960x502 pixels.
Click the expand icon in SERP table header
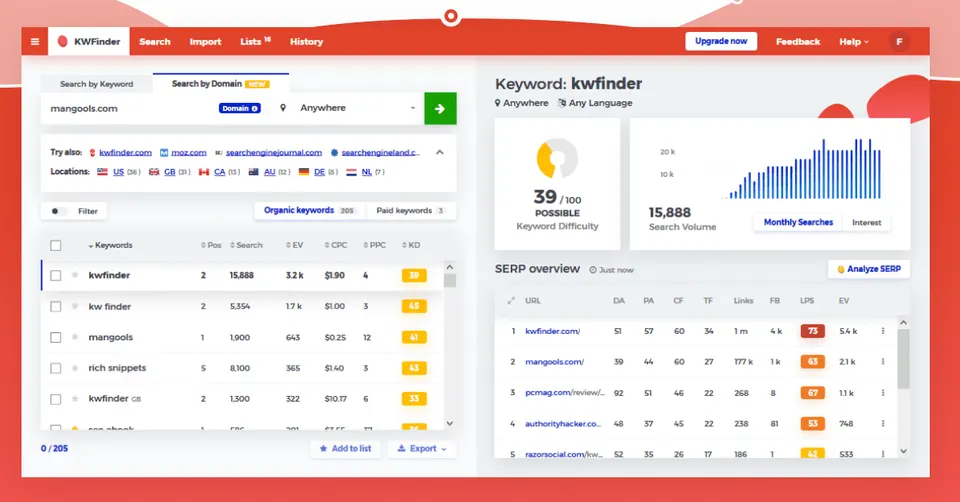[511, 301]
